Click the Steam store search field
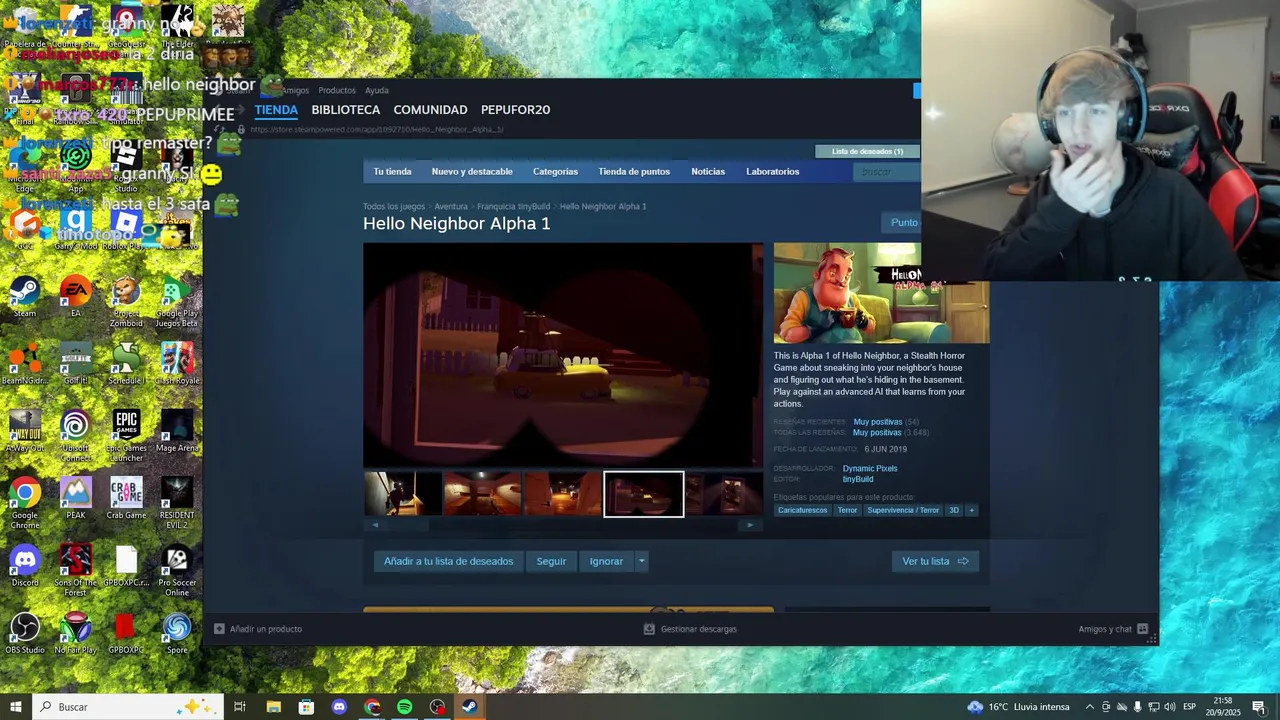Screen dimensions: 1280x720 pos(886,171)
